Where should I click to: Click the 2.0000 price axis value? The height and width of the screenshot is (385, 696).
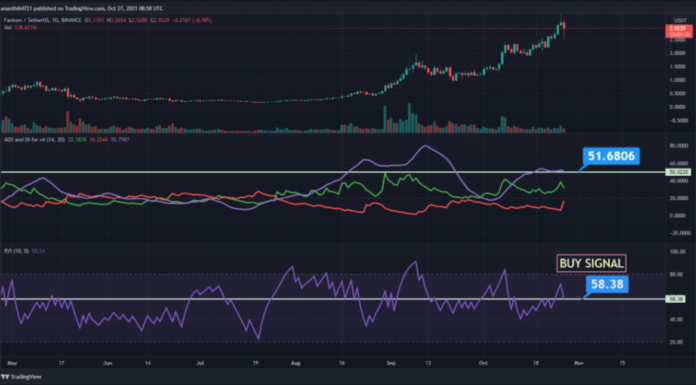tap(678, 53)
